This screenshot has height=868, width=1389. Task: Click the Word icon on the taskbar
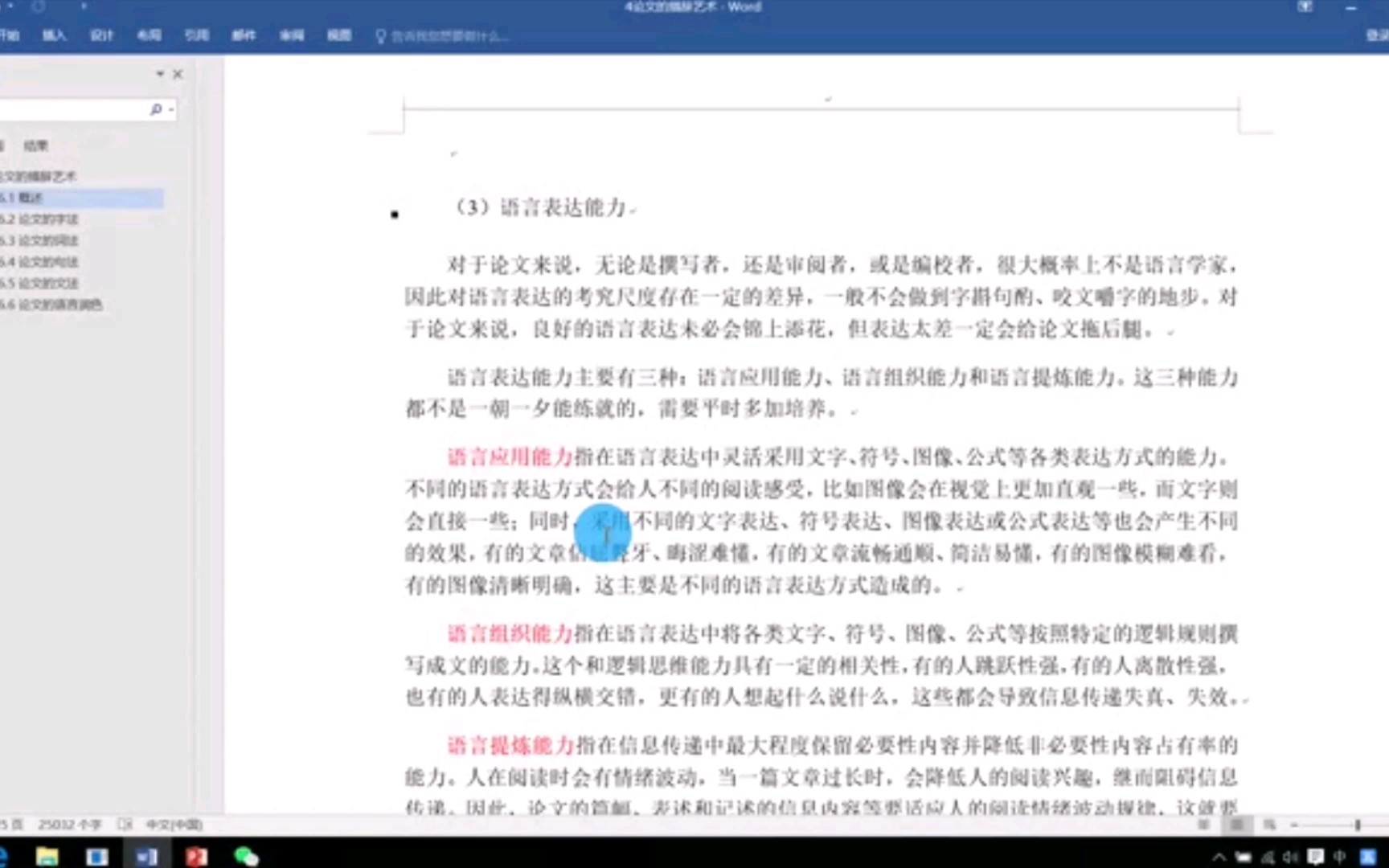tap(146, 856)
